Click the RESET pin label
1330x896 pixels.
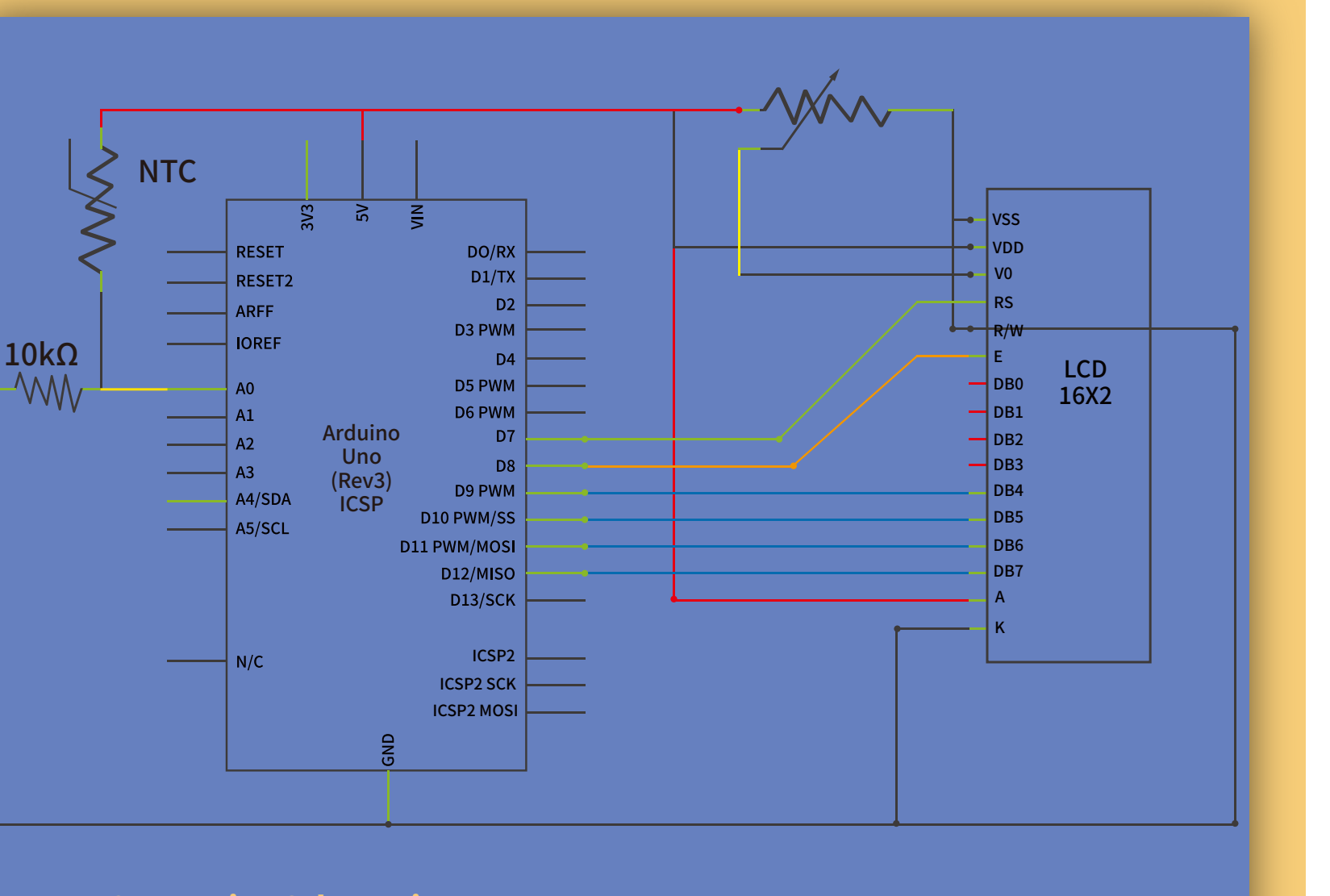(x=260, y=252)
